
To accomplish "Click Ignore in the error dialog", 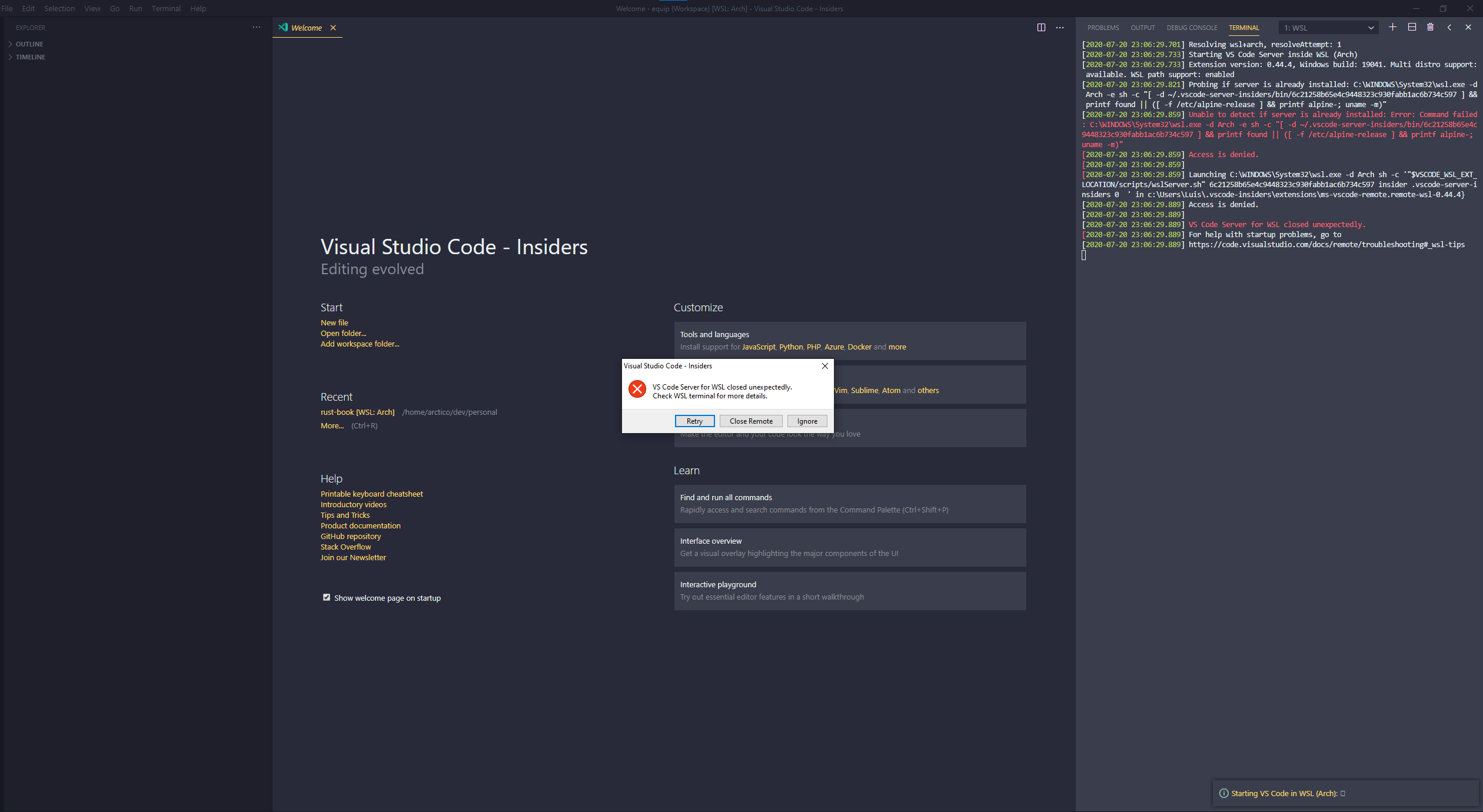I will pos(807,421).
